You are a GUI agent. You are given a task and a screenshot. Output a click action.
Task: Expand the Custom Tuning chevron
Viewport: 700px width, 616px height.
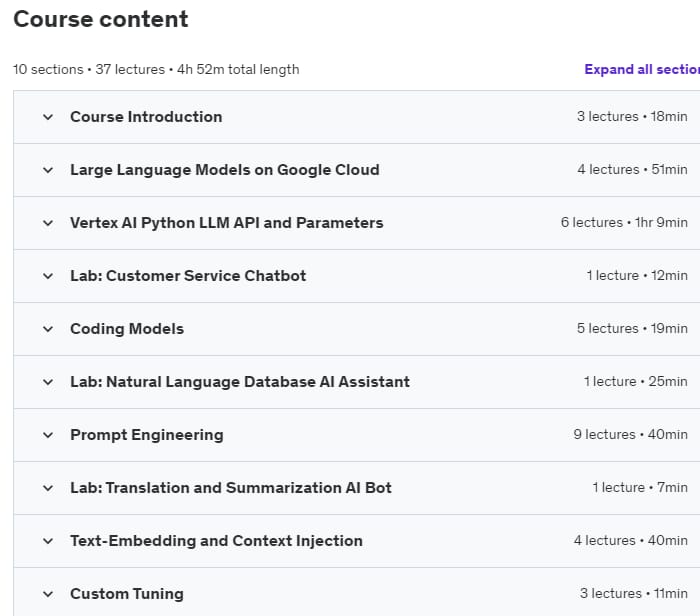48,595
